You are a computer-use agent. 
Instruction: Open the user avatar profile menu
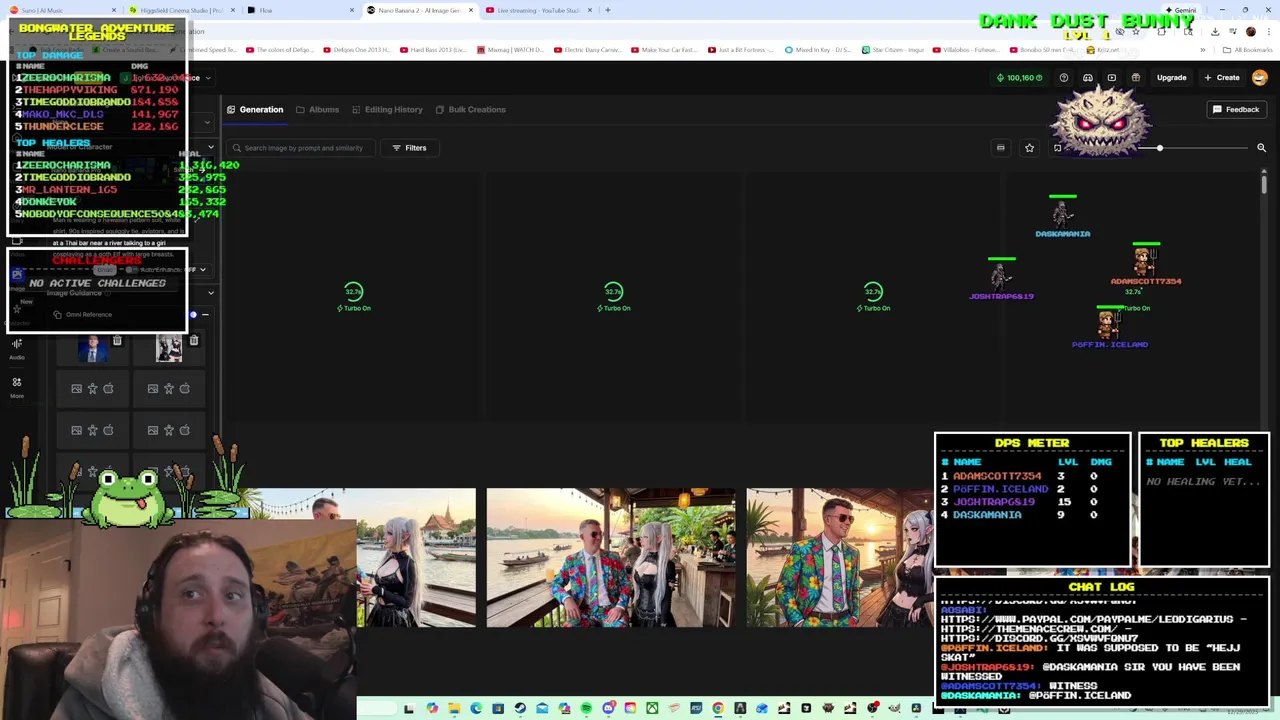[x=1260, y=77]
